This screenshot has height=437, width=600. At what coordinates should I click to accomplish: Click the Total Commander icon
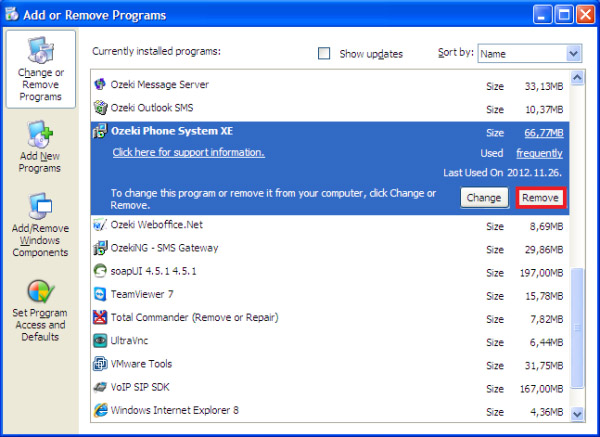(x=100, y=318)
